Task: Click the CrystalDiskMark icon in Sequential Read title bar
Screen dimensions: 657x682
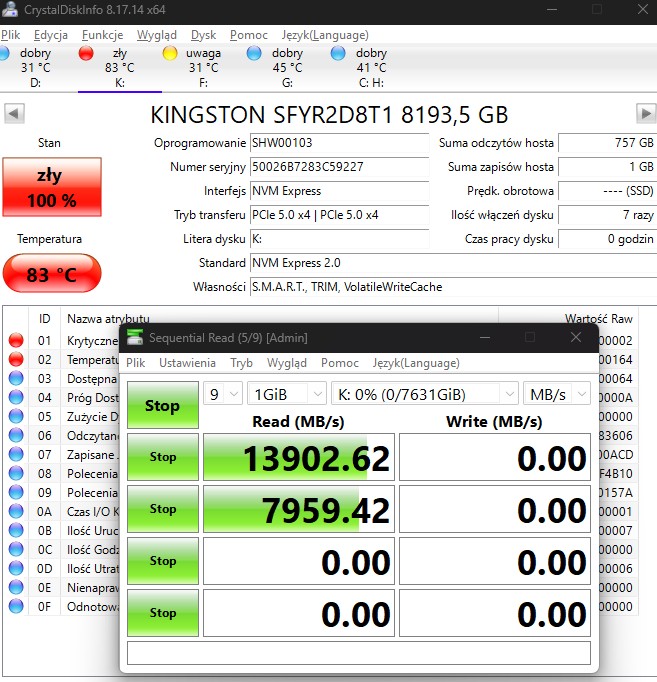Action: point(134,337)
